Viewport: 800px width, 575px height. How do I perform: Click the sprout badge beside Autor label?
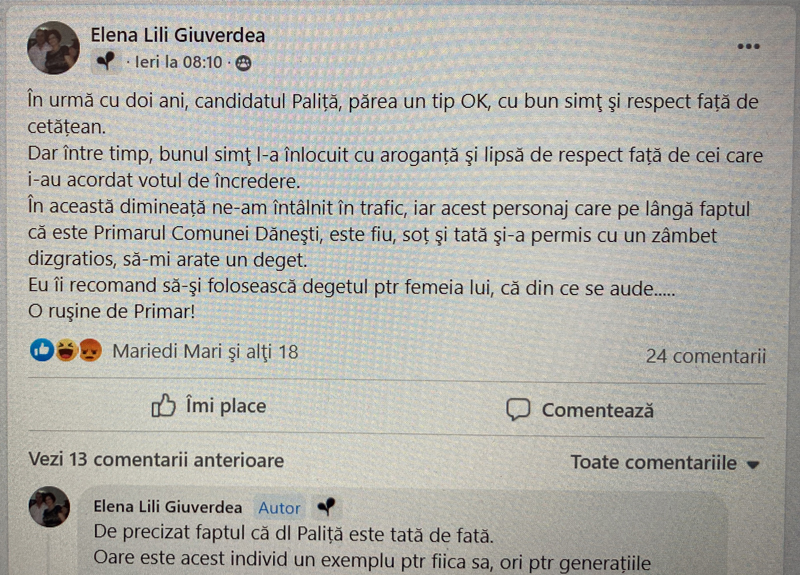[x=327, y=506]
